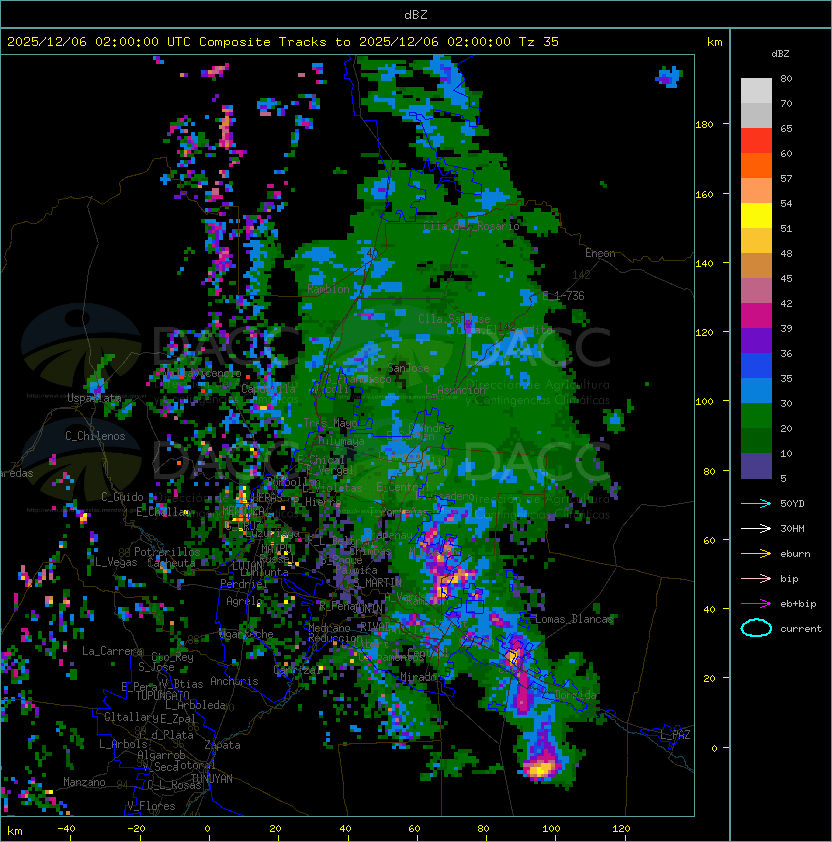Image resolution: width=832 pixels, height=842 pixels.
Task: Select the light blue swatch below the 35 label
Action: tap(756, 390)
